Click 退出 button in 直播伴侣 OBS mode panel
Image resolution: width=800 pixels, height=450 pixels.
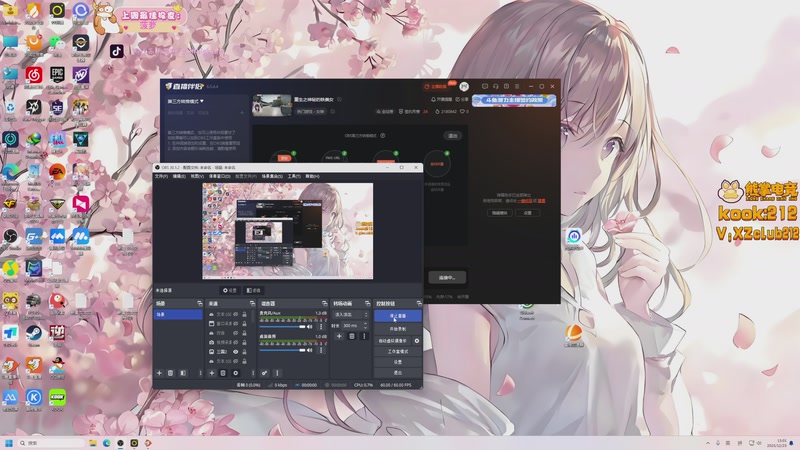453,136
